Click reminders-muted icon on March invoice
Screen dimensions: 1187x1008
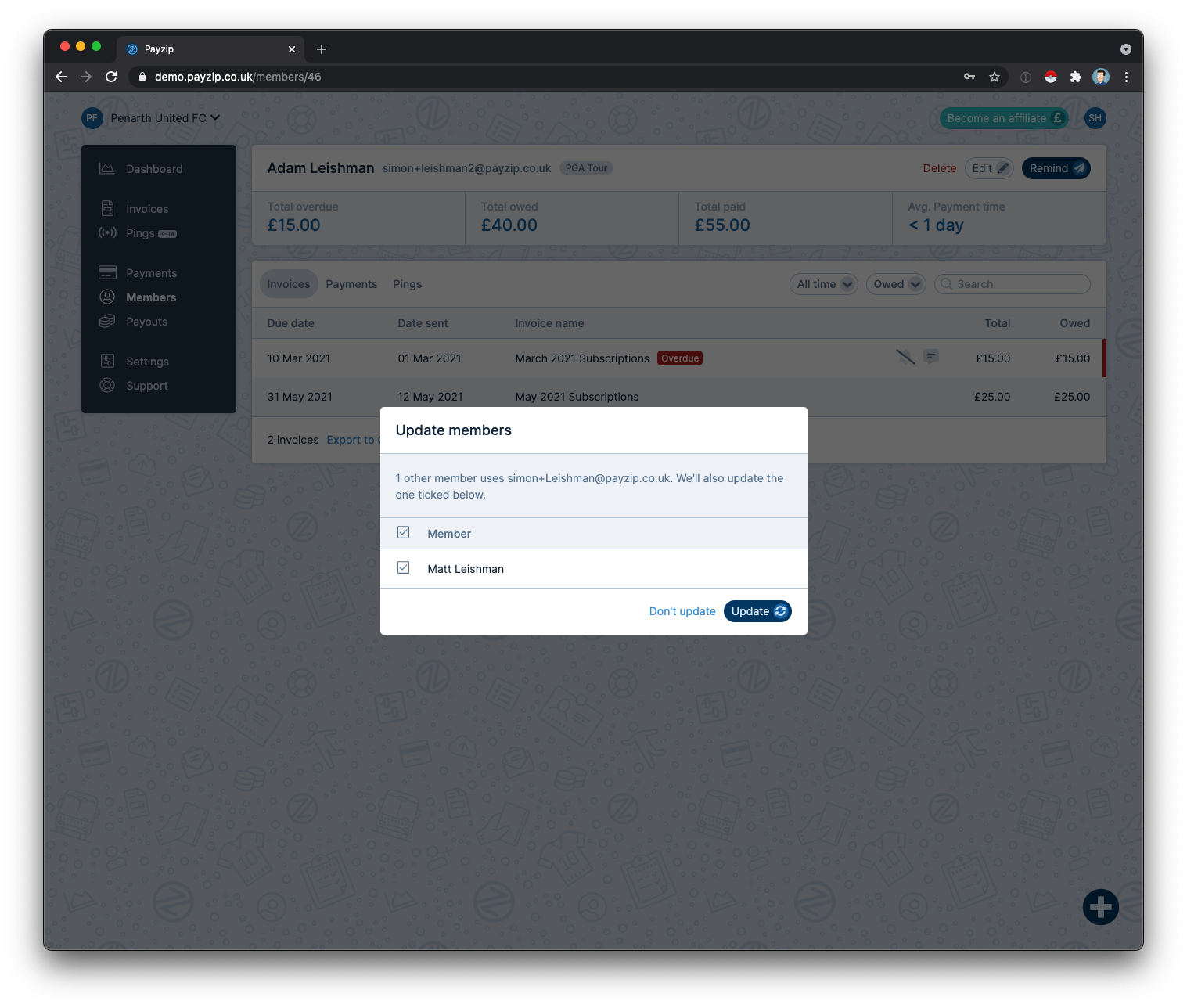tap(905, 357)
